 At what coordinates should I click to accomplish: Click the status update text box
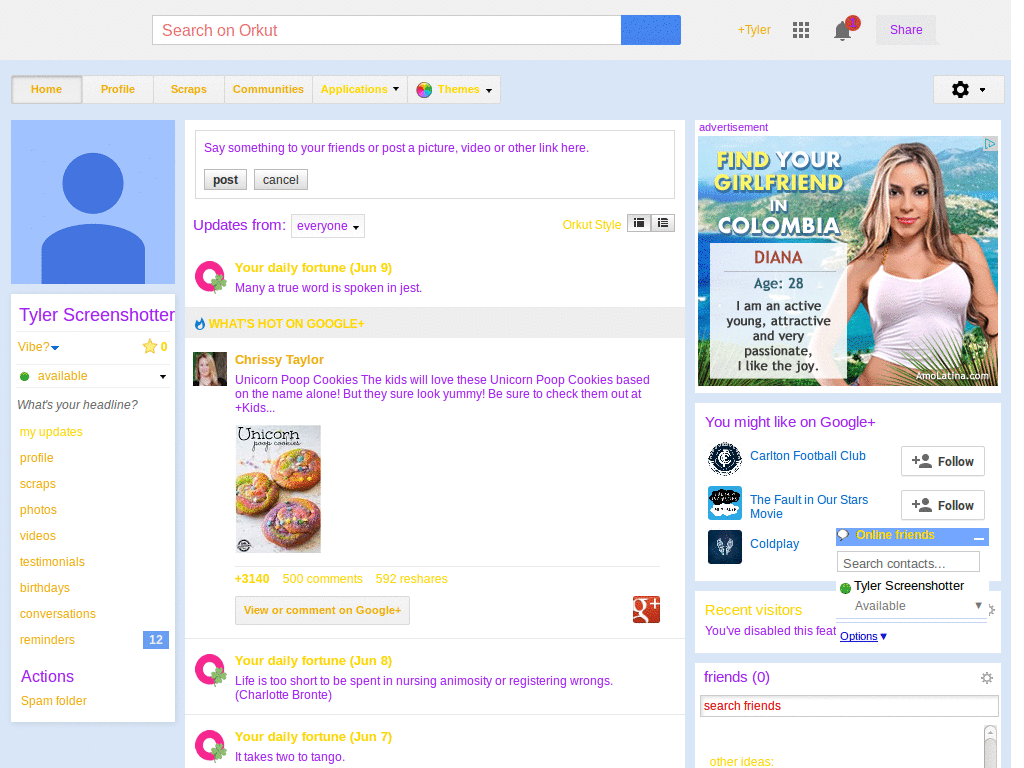pos(434,148)
